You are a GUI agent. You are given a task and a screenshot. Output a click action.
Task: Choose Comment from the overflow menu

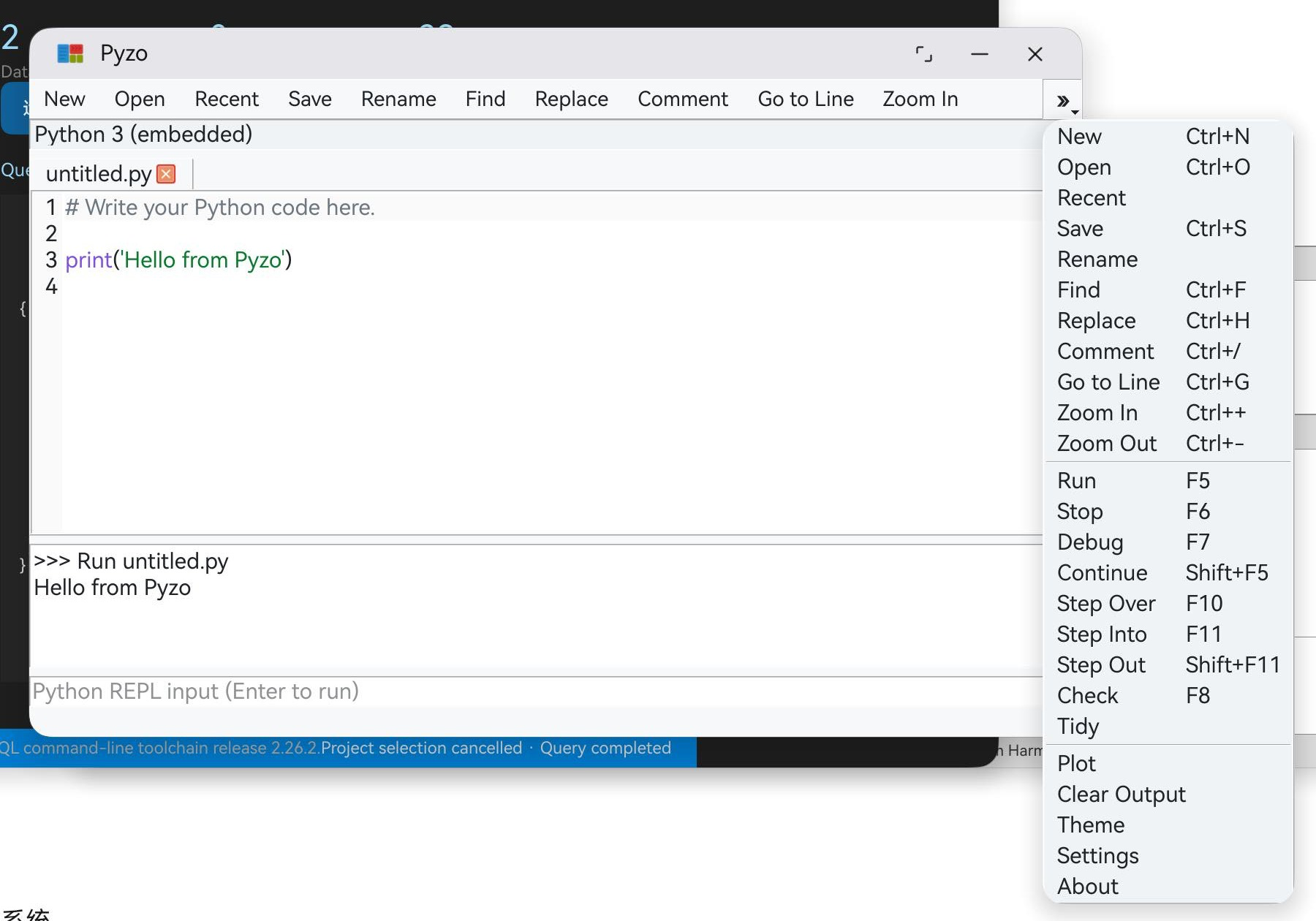pos(1168,352)
